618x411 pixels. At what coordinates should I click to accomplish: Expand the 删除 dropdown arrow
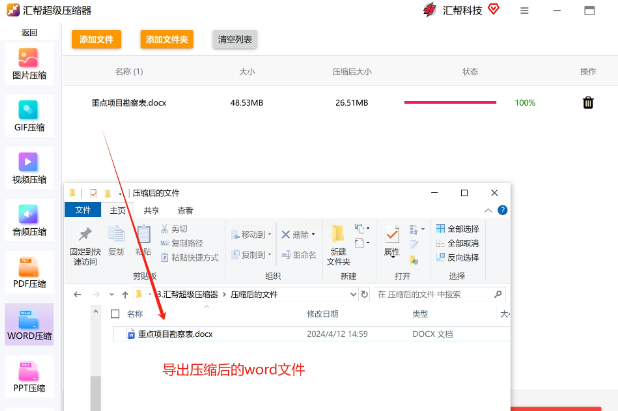(x=313, y=234)
